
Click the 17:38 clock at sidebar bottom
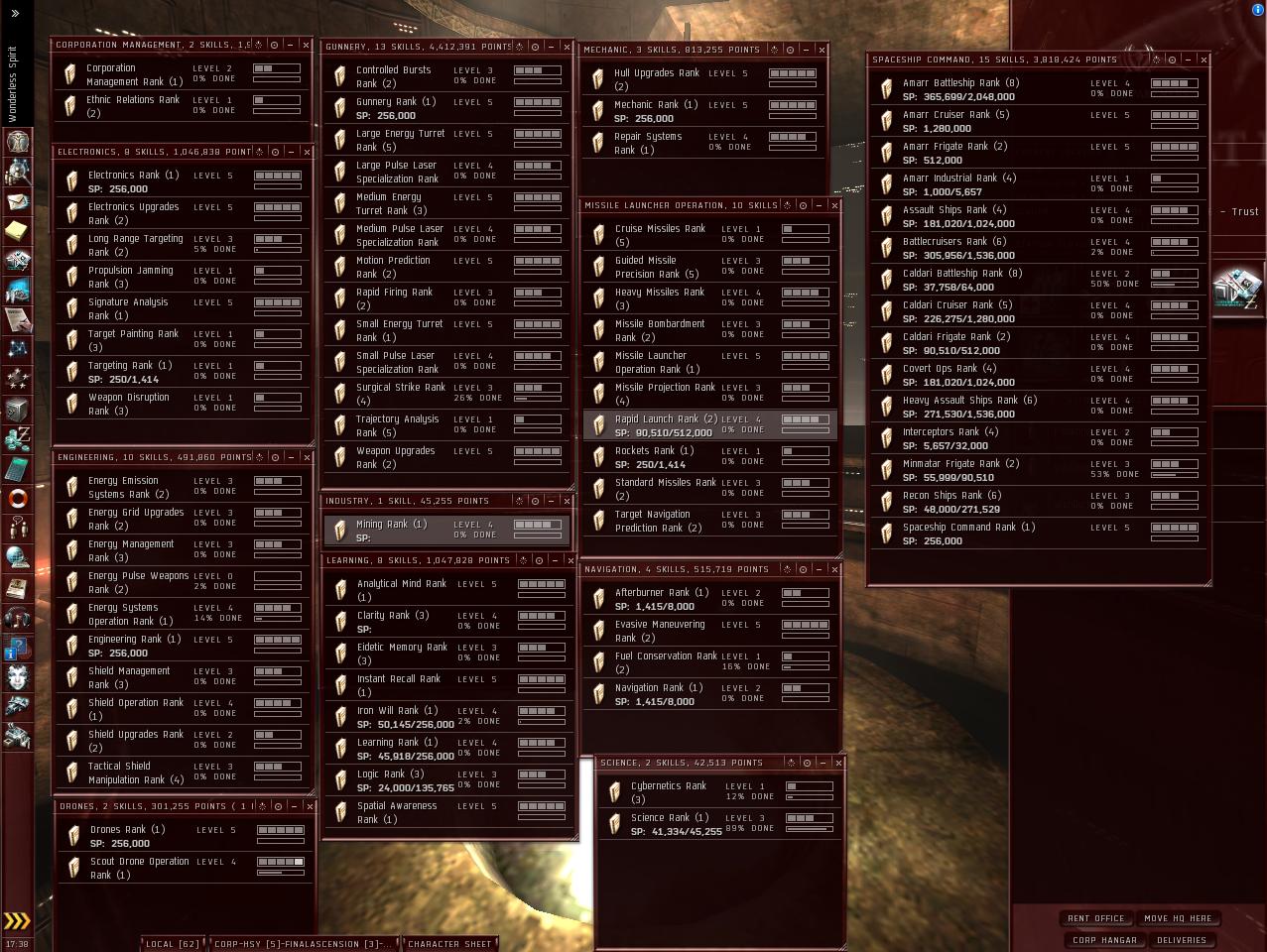pyautogui.click(x=17, y=944)
